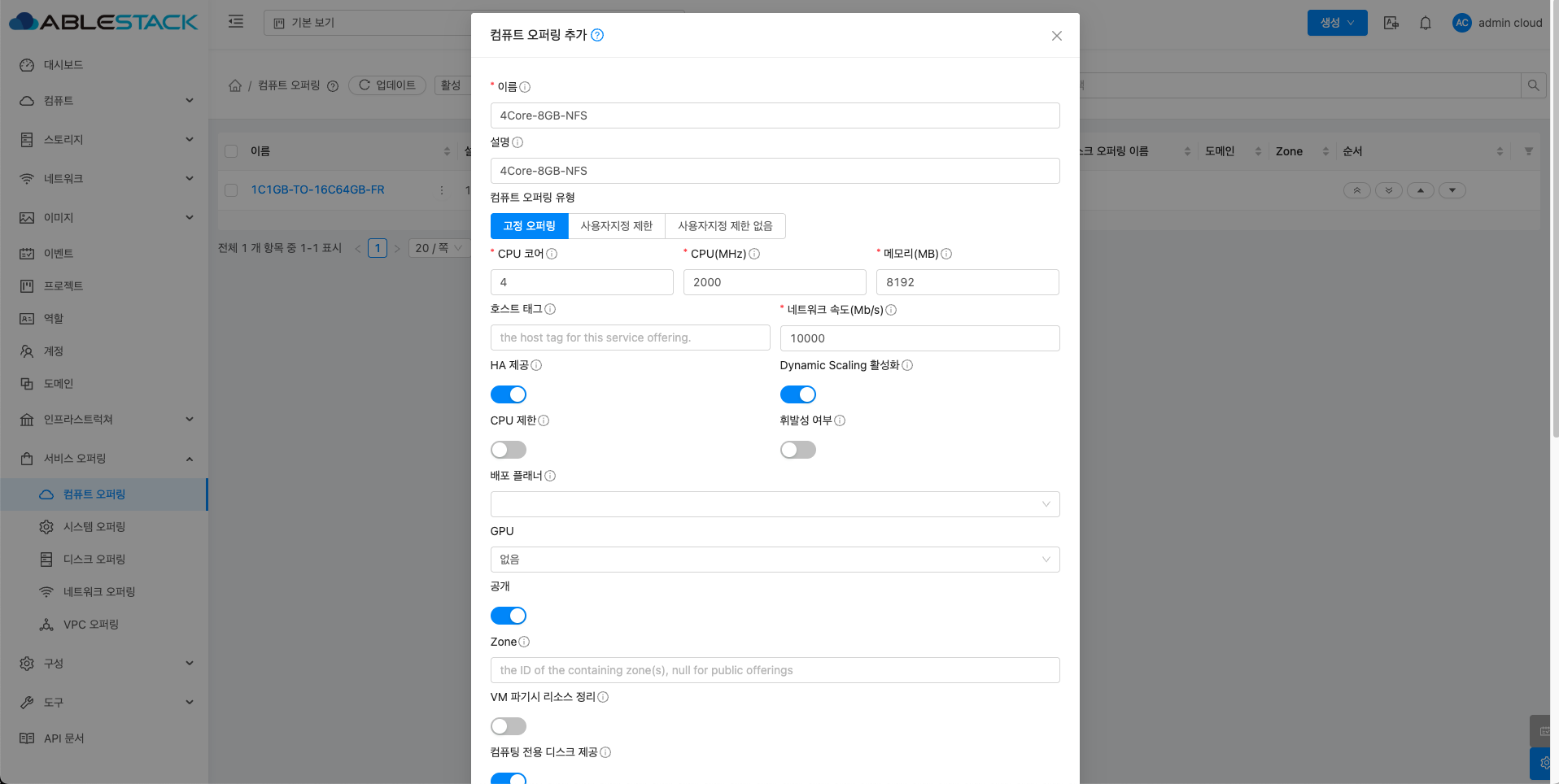Open the 1C1GB-TO-16C64GB-FR offering link
The height and width of the screenshot is (784, 1559).
[317, 189]
